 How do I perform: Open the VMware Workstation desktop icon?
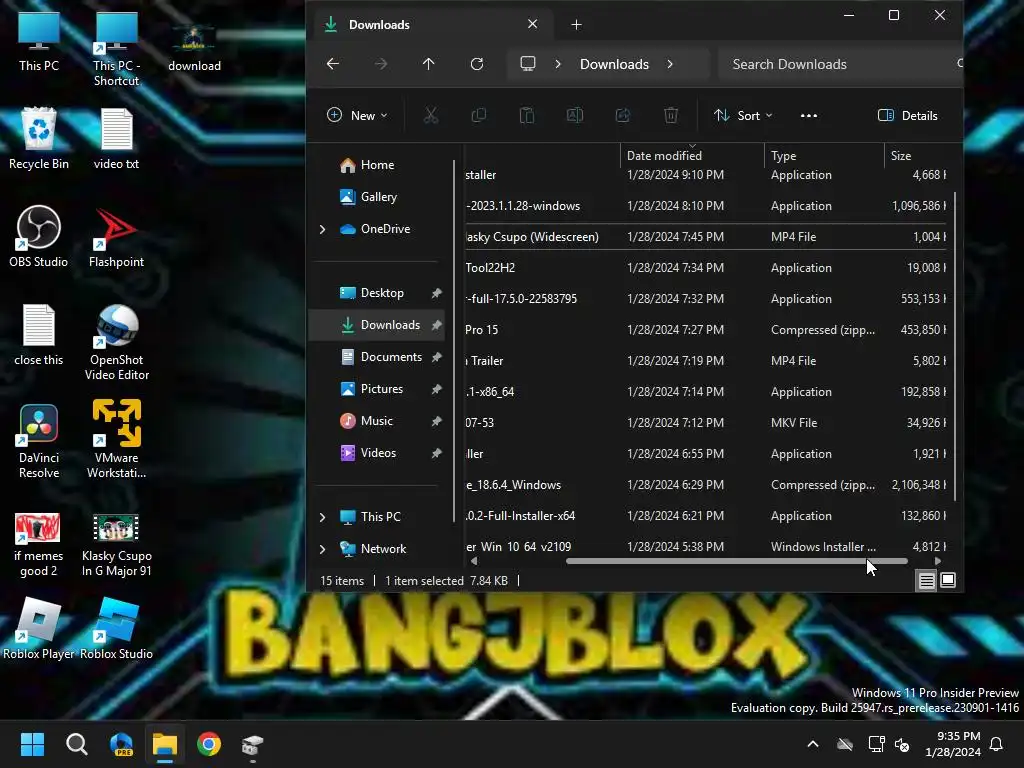click(116, 439)
